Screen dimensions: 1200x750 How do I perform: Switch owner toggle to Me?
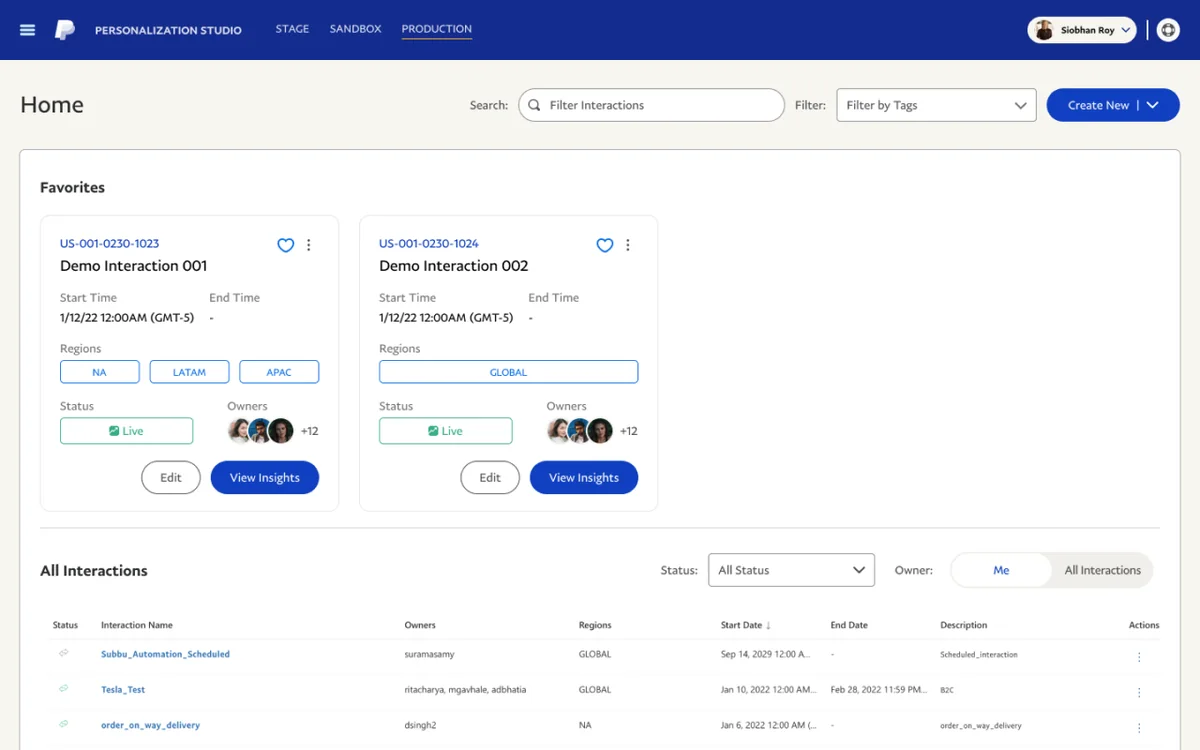point(1001,570)
